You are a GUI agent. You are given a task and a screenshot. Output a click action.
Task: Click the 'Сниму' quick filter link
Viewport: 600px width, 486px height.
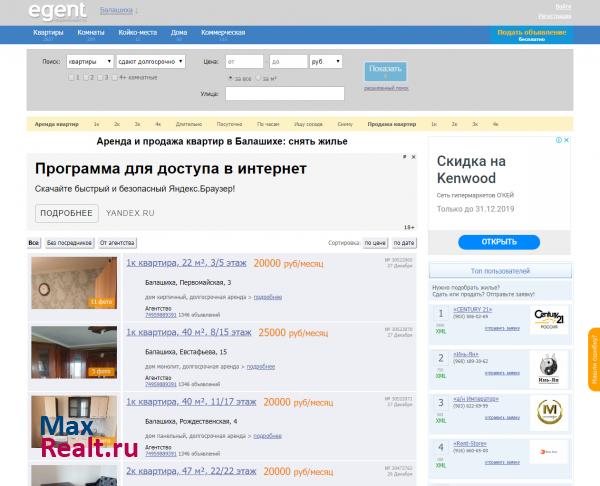tap(345, 124)
